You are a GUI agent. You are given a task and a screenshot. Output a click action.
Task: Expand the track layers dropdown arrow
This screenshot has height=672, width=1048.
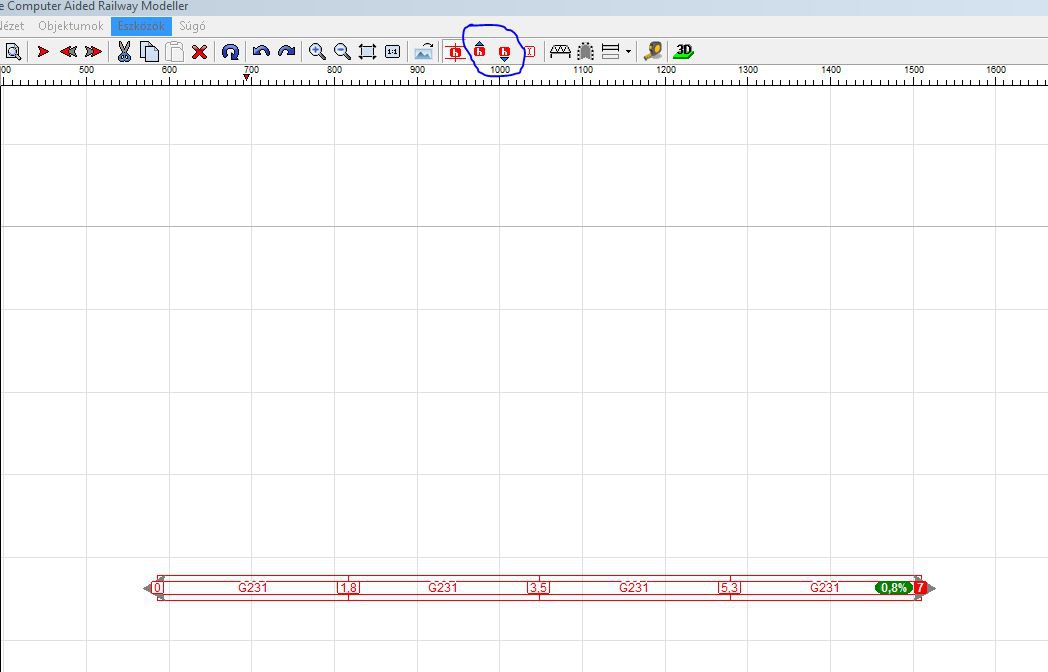click(628, 51)
